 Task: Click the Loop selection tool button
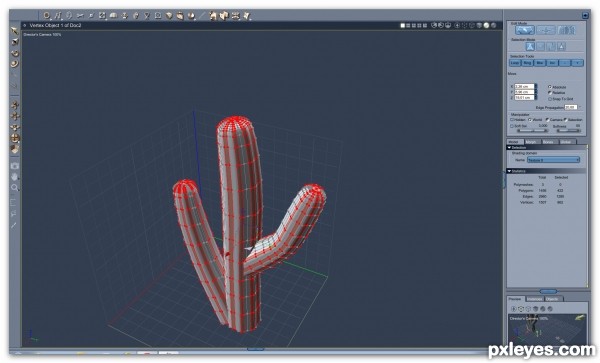click(515, 63)
